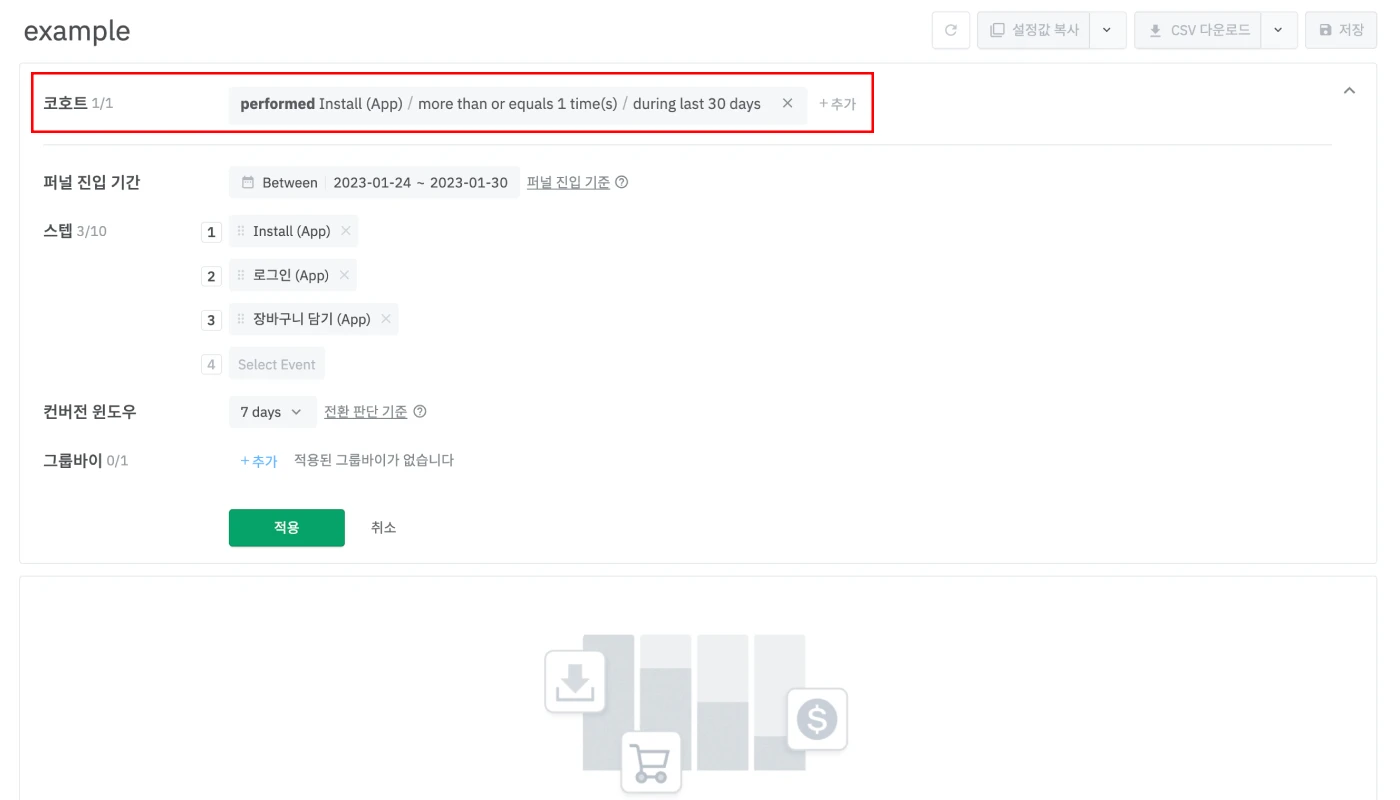Open the funnel entry date range picker

(374, 183)
